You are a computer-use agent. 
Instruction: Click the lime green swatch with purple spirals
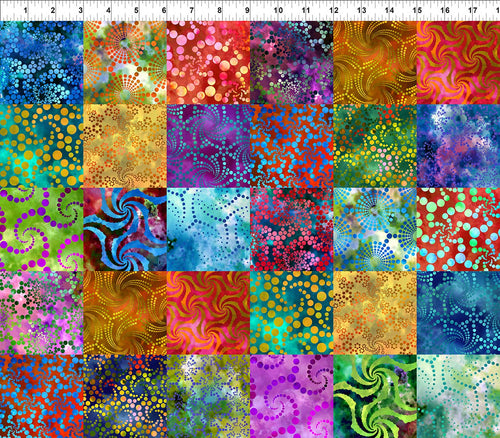[42, 229]
